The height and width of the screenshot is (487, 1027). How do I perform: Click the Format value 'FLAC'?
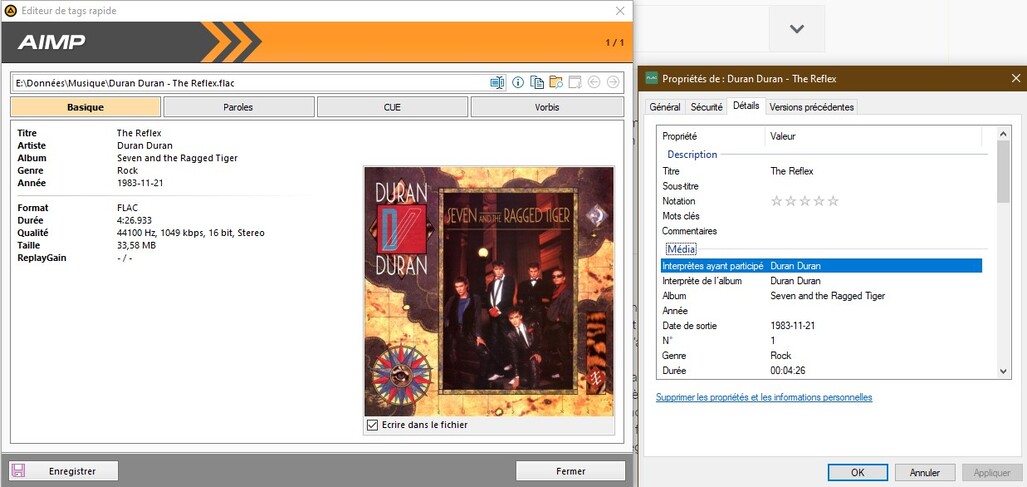pyautogui.click(x=128, y=207)
